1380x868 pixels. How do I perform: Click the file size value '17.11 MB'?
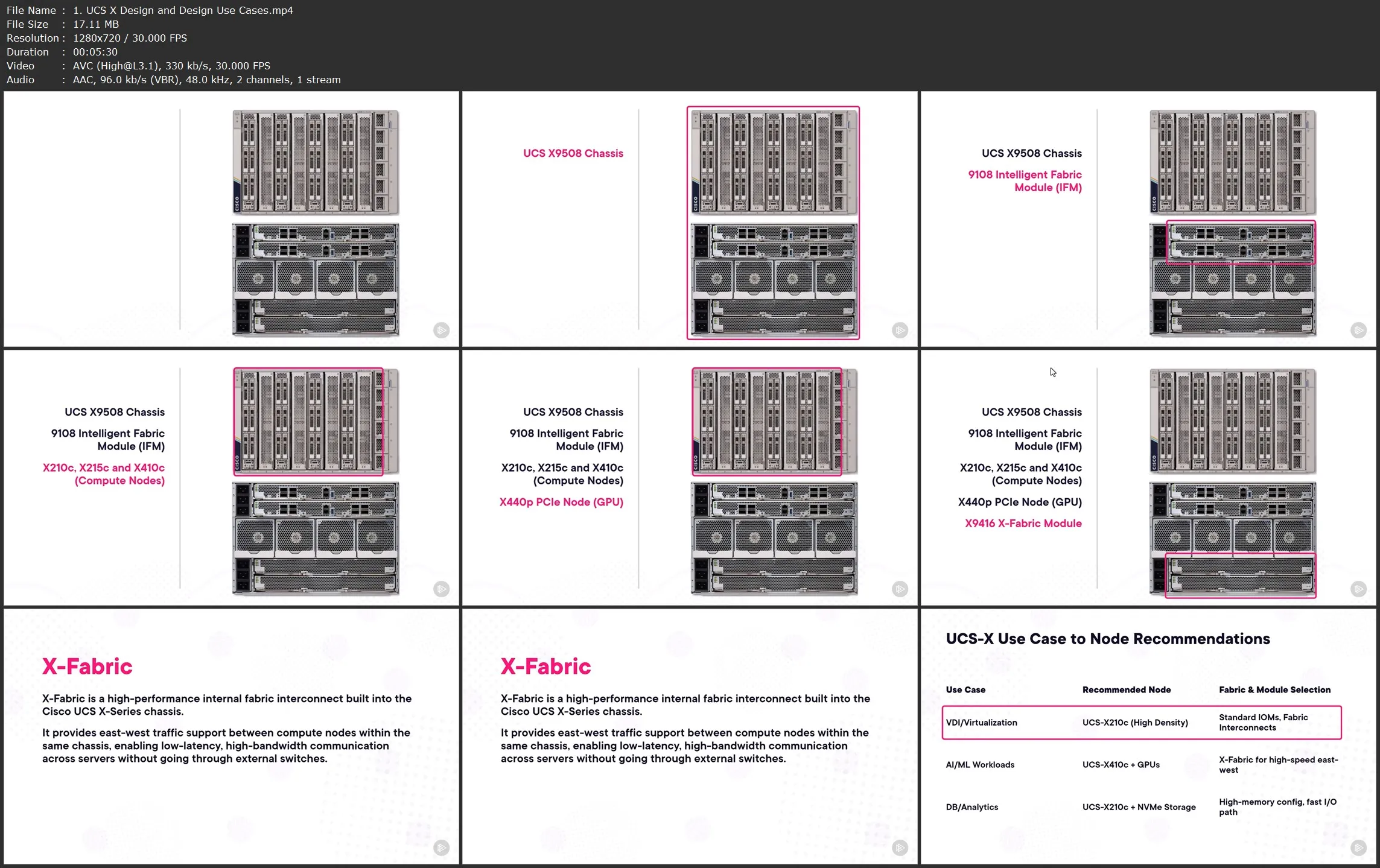(x=96, y=24)
